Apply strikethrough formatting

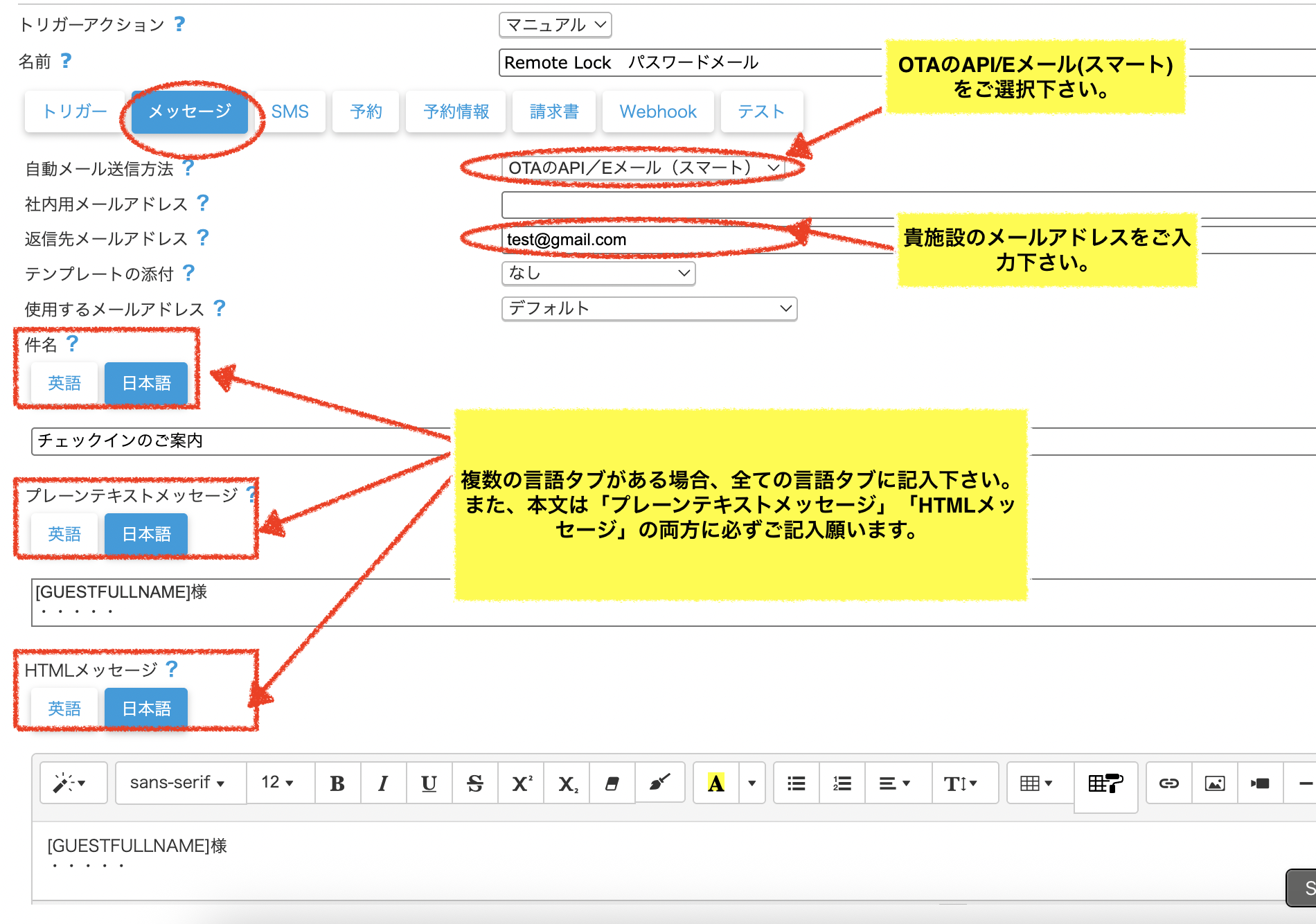tap(474, 783)
